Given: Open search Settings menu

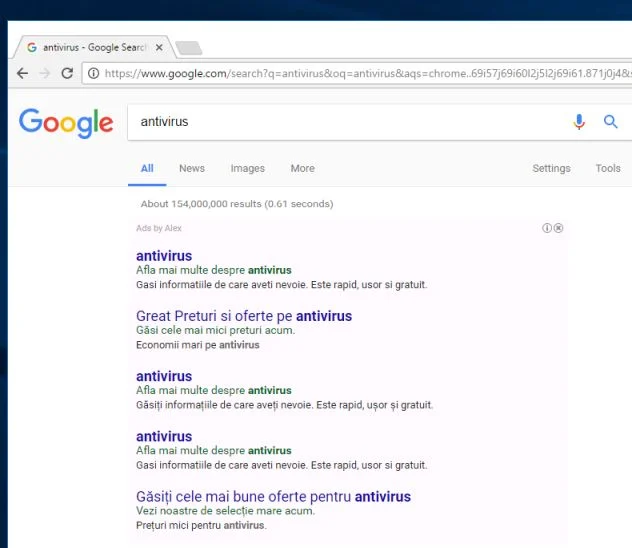Looking at the screenshot, I should [x=551, y=168].
